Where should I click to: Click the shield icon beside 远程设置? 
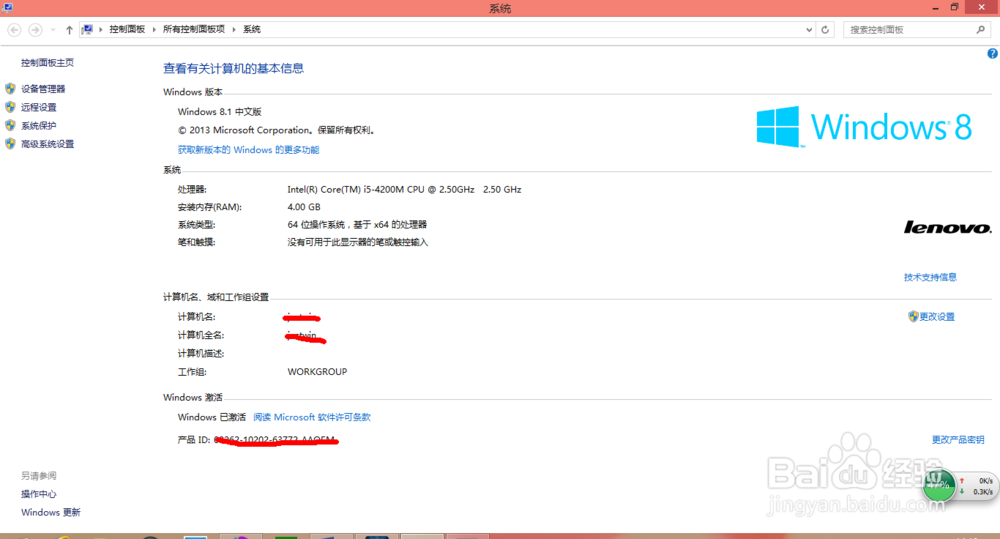[10, 107]
